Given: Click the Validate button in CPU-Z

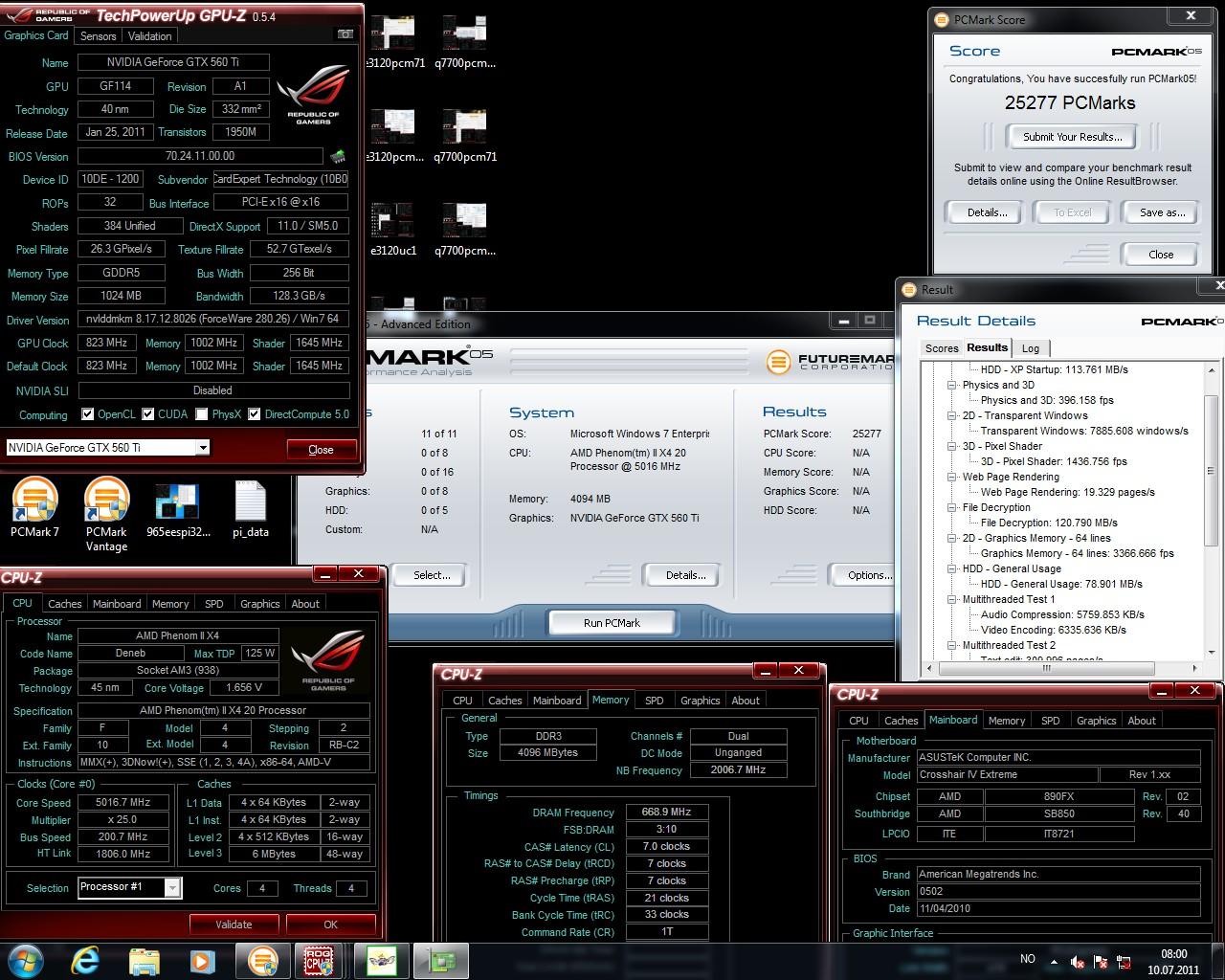Looking at the screenshot, I should pos(234,924).
